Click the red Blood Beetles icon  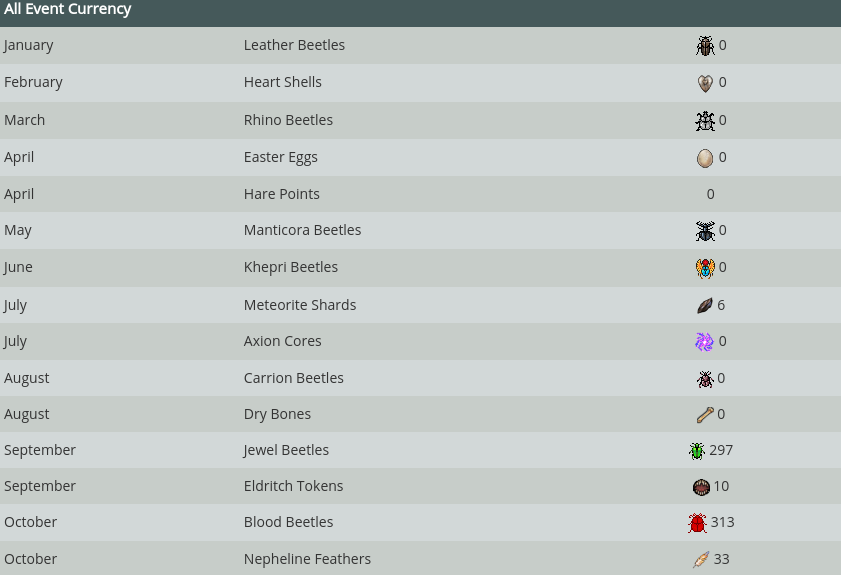tap(697, 523)
